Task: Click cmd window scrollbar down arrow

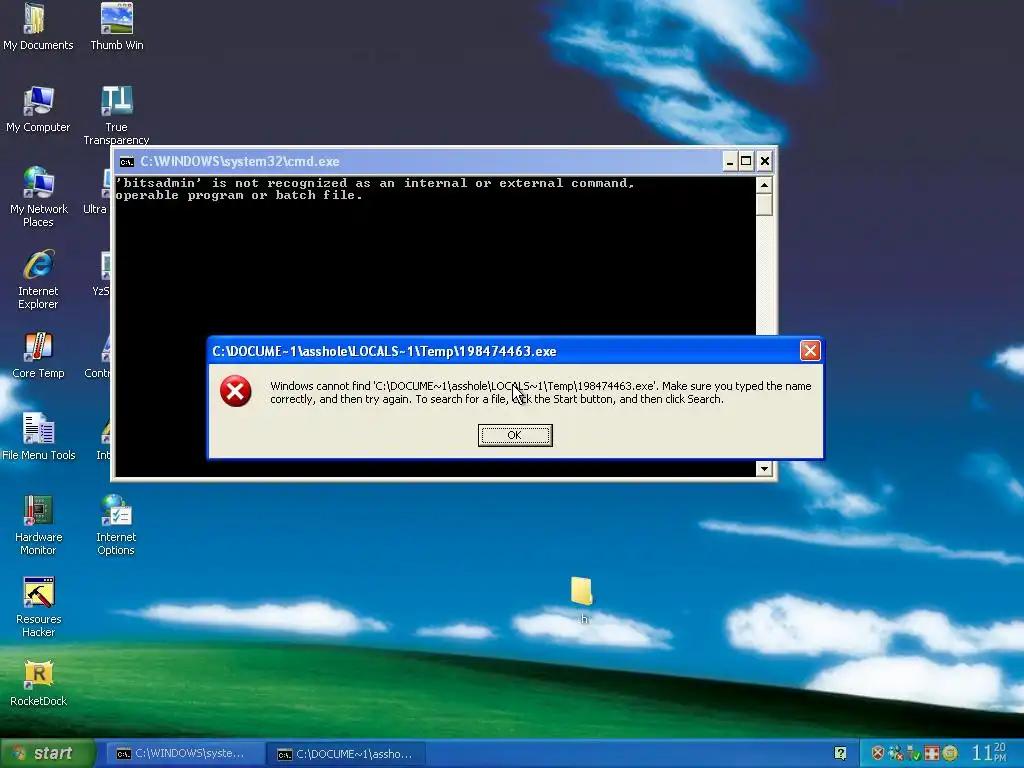Action: tap(764, 468)
